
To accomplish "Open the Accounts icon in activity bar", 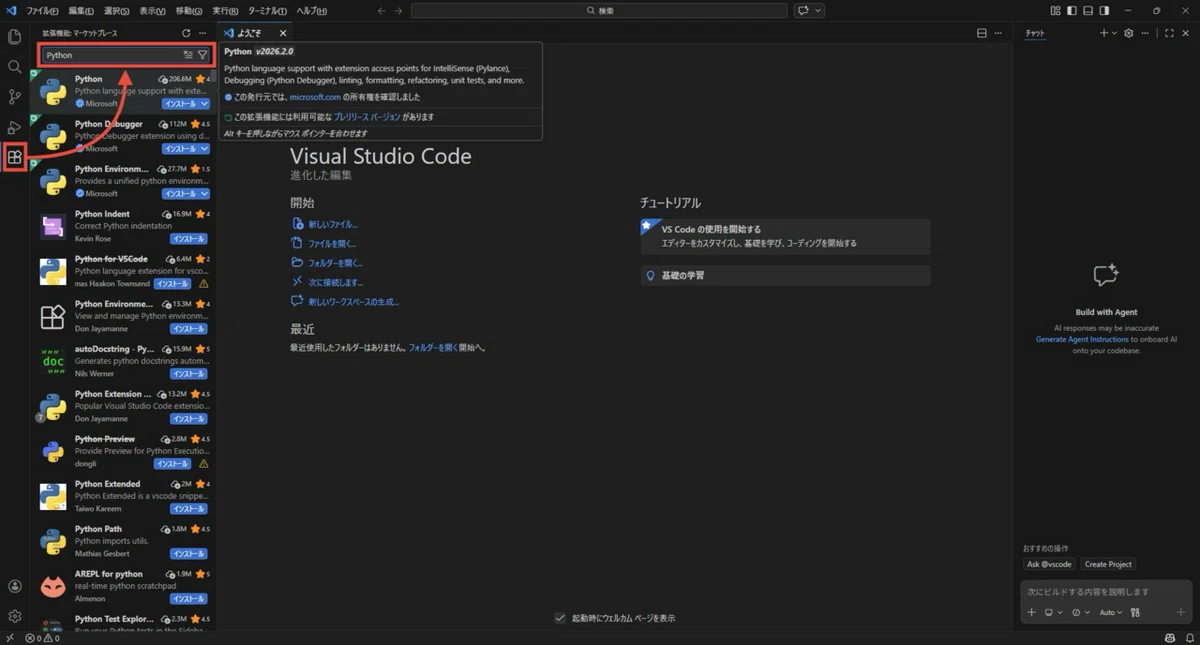I will [x=14, y=587].
